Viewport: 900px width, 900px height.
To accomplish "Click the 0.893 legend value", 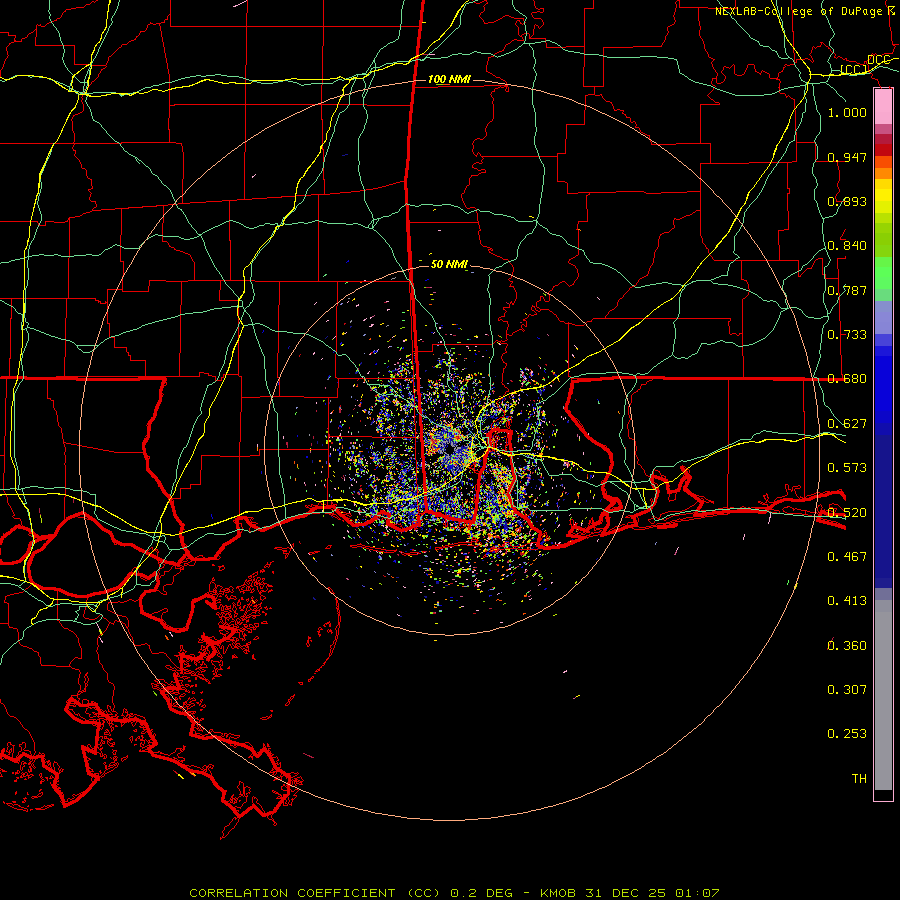I will [x=847, y=201].
